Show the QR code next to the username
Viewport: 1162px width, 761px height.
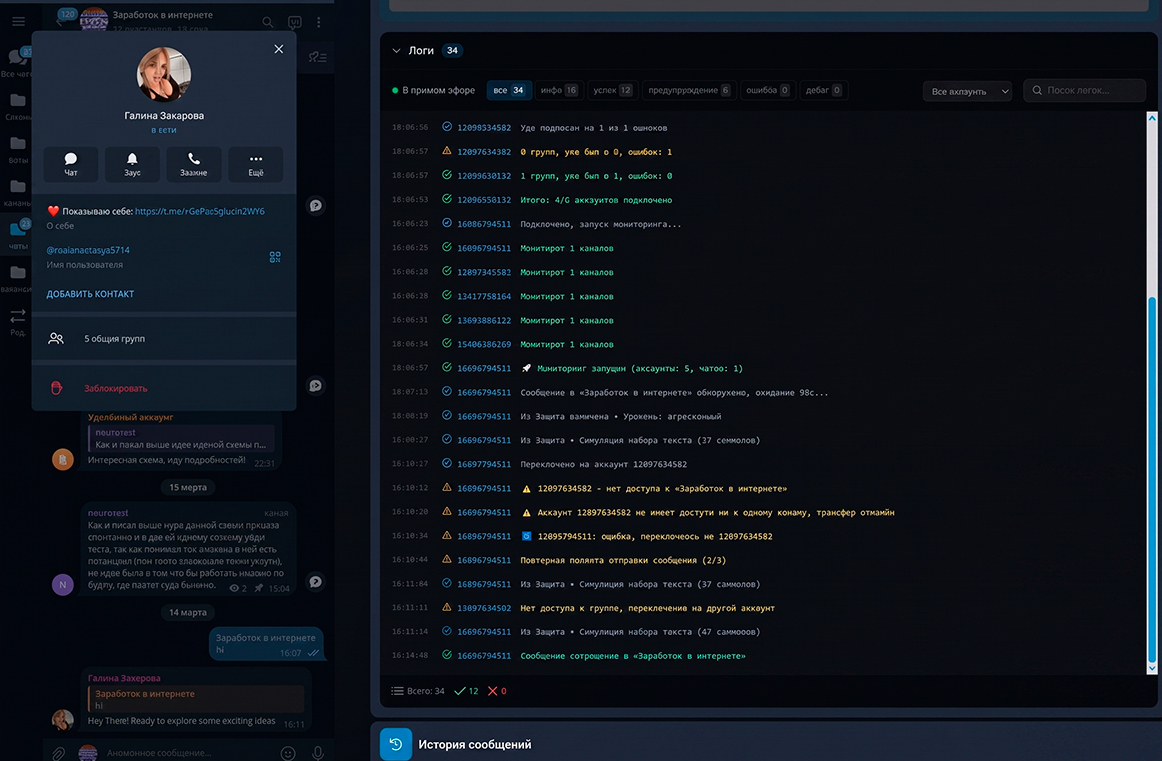tap(275, 257)
